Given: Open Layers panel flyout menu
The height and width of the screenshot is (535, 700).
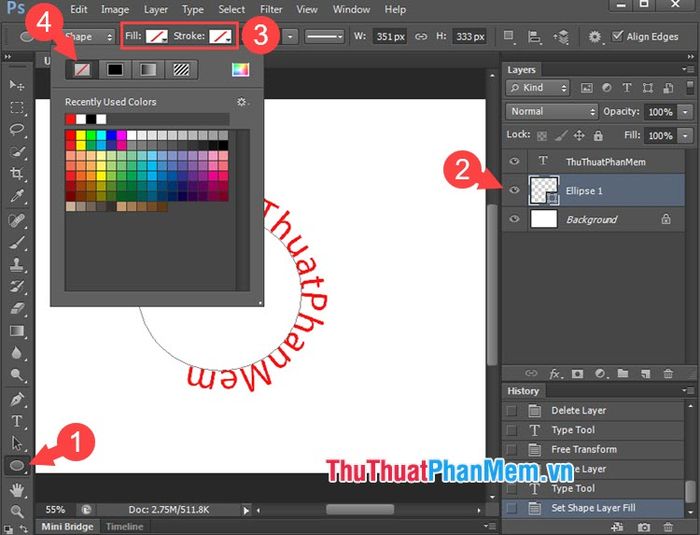Looking at the screenshot, I should click(688, 69).
